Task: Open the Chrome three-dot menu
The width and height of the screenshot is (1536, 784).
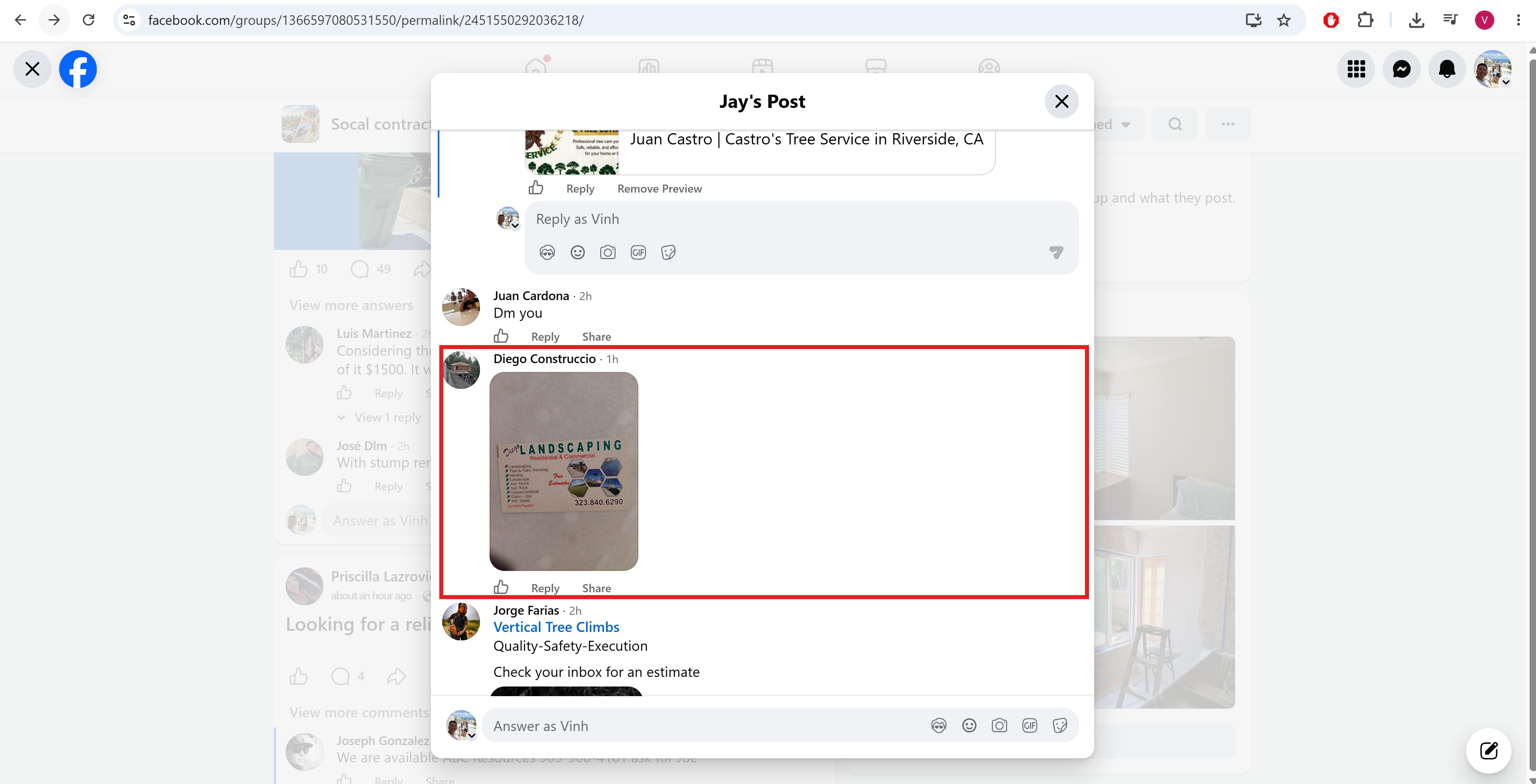Action: click(x=1518, y=20)
